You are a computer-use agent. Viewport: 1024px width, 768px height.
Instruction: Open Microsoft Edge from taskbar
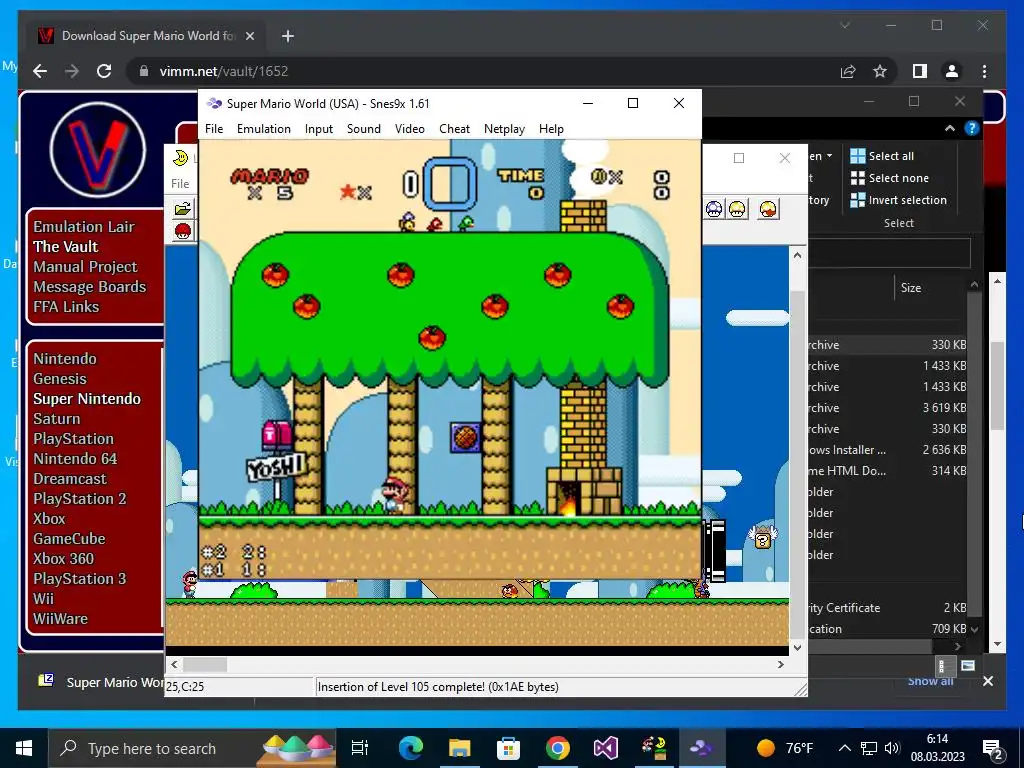[x=411, y=748]
